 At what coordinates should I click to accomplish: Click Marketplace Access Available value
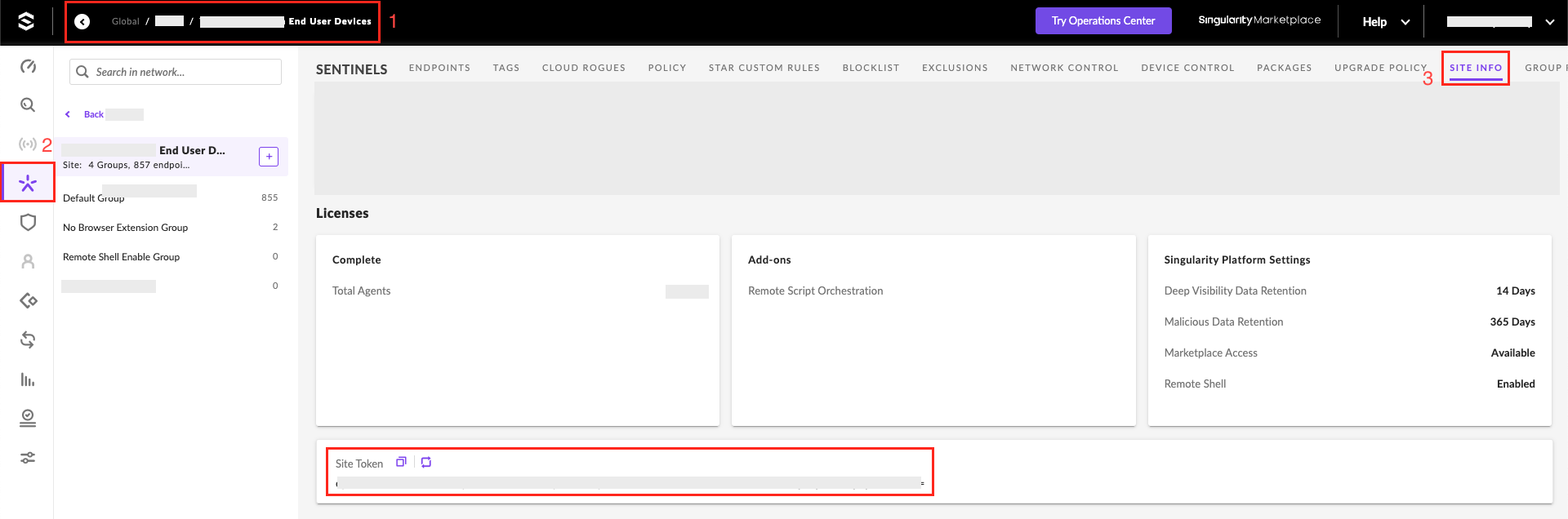click(1512, 353)
